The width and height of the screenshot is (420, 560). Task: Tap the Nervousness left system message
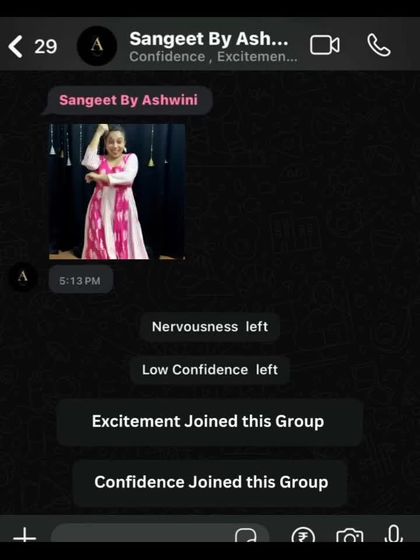point(210,327)
